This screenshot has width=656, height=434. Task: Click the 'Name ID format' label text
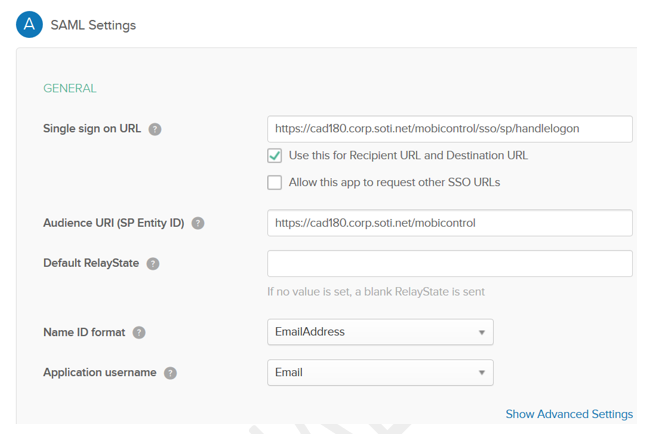(84, 333)
